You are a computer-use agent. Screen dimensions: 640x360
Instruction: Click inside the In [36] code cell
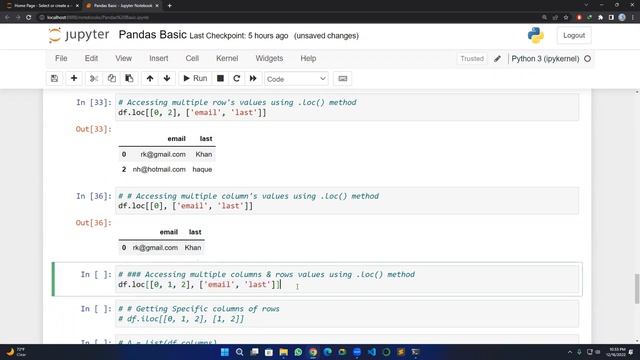coord(347,201)
